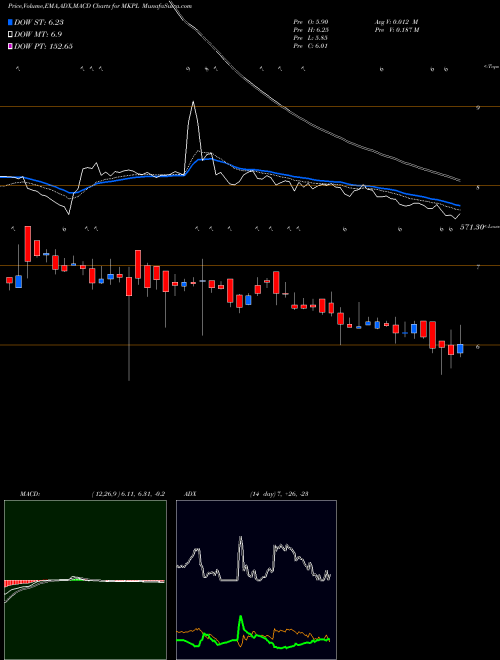Click the 'Pre C: 6.01' value
Screen dimensions: 500x660
pos(311,45)
